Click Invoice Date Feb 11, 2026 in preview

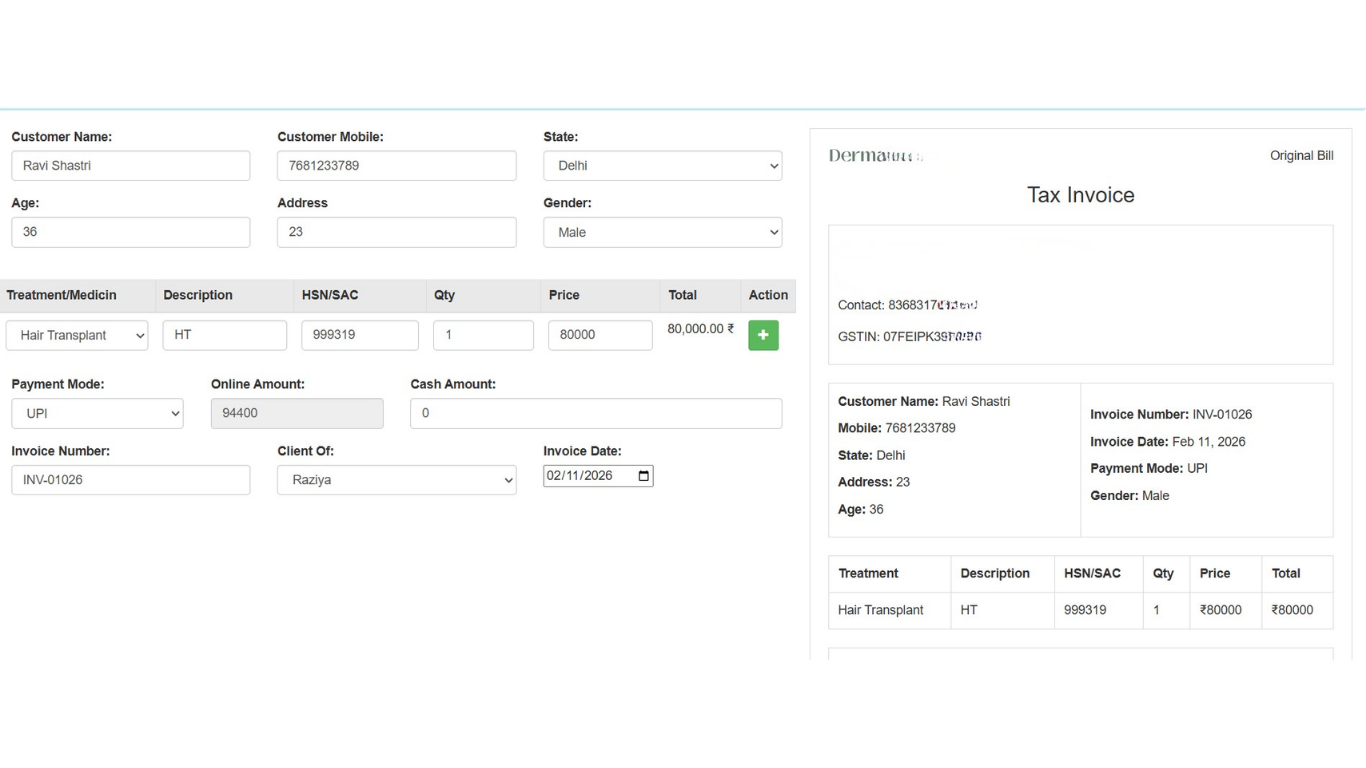pyautogui.click(x=1167, y=442)
